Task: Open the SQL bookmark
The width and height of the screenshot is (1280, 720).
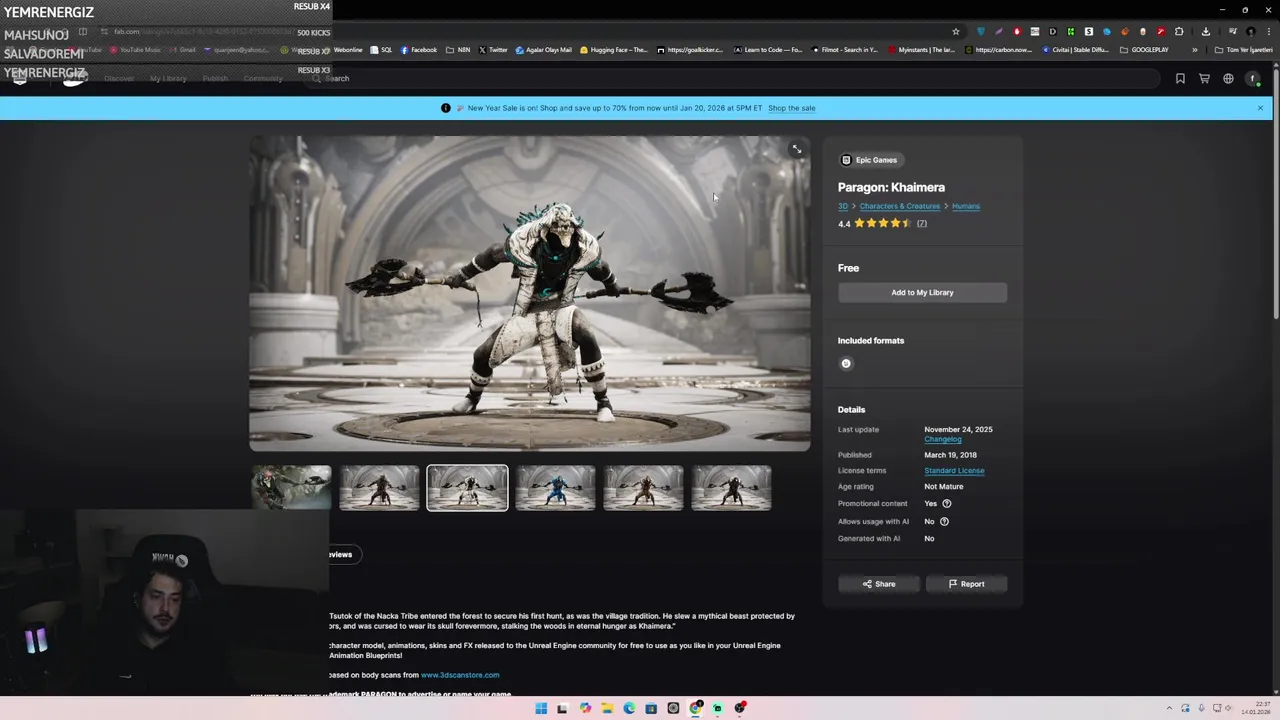Action: [381, 50]
